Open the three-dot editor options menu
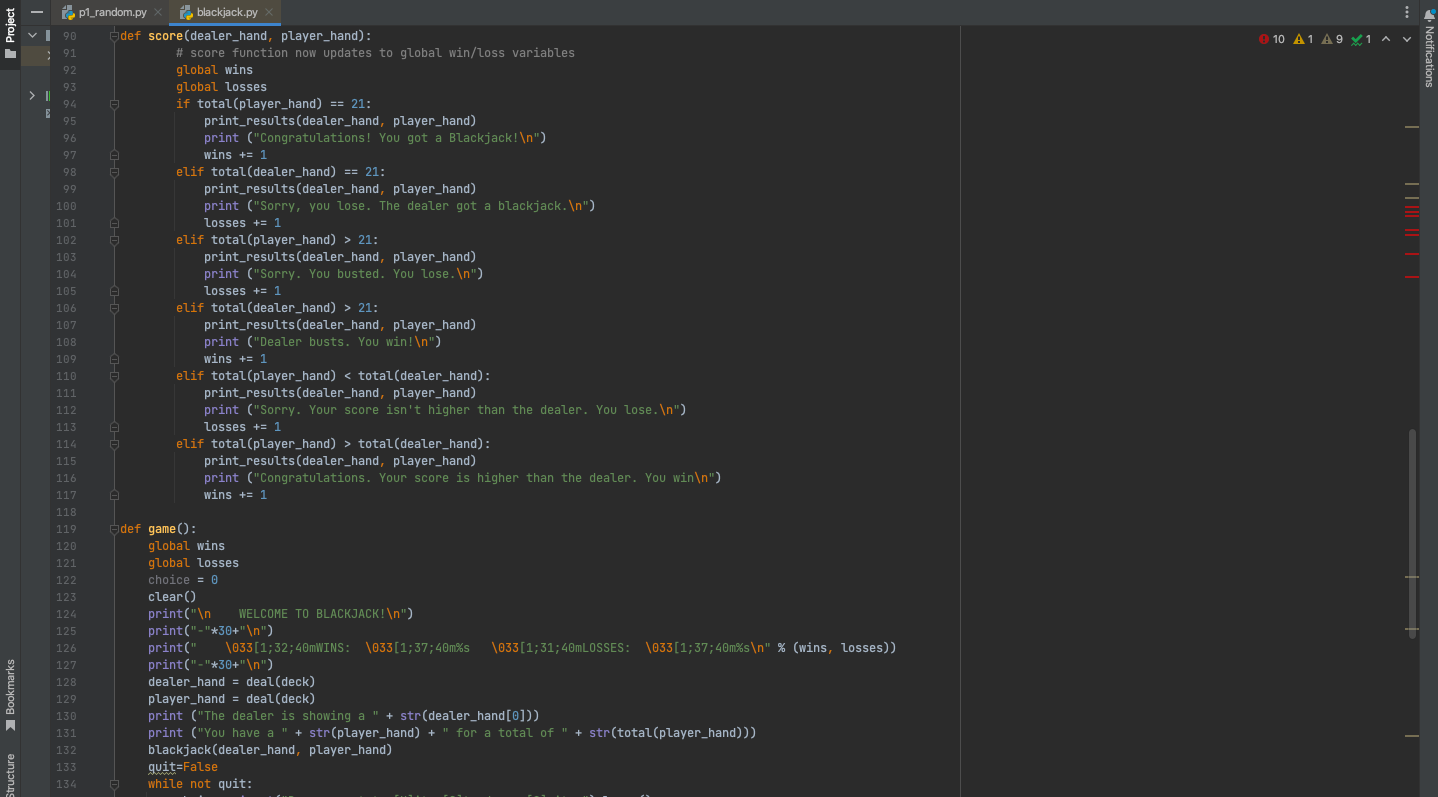This screenshot has height=797, width=1438. (x=1406, y=10)
